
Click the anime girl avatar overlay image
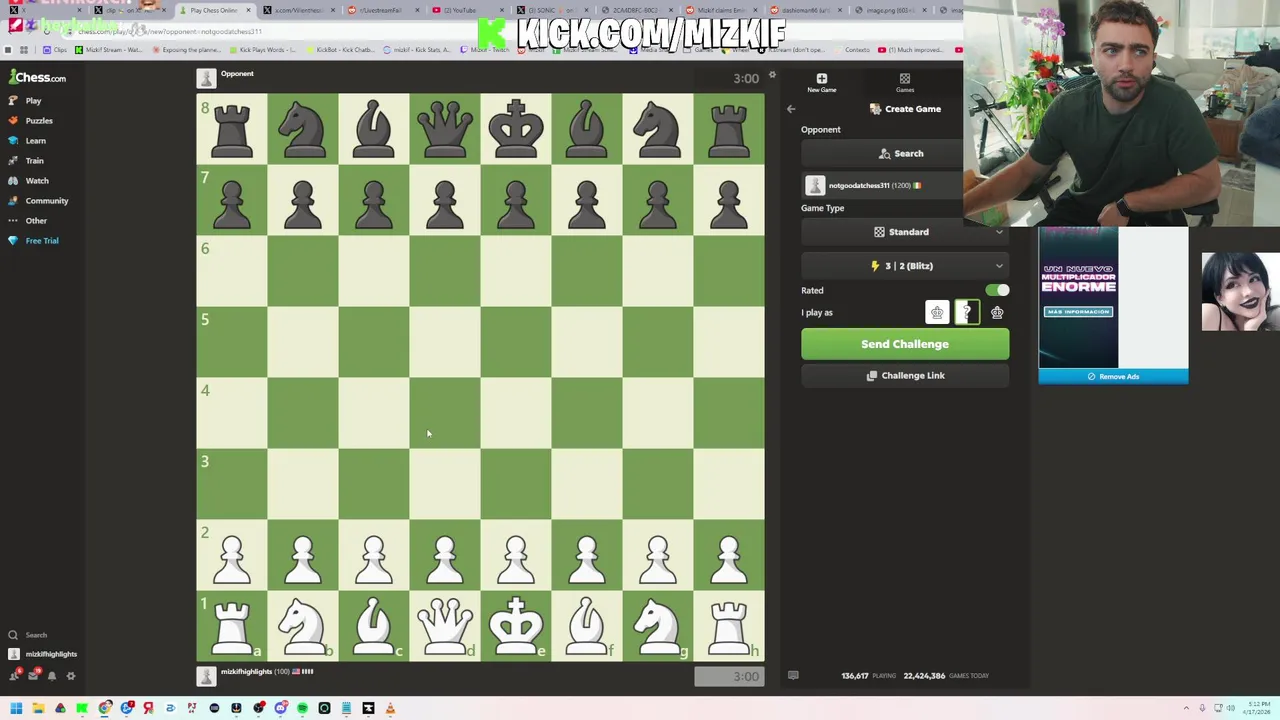(x=1240, y=291)
